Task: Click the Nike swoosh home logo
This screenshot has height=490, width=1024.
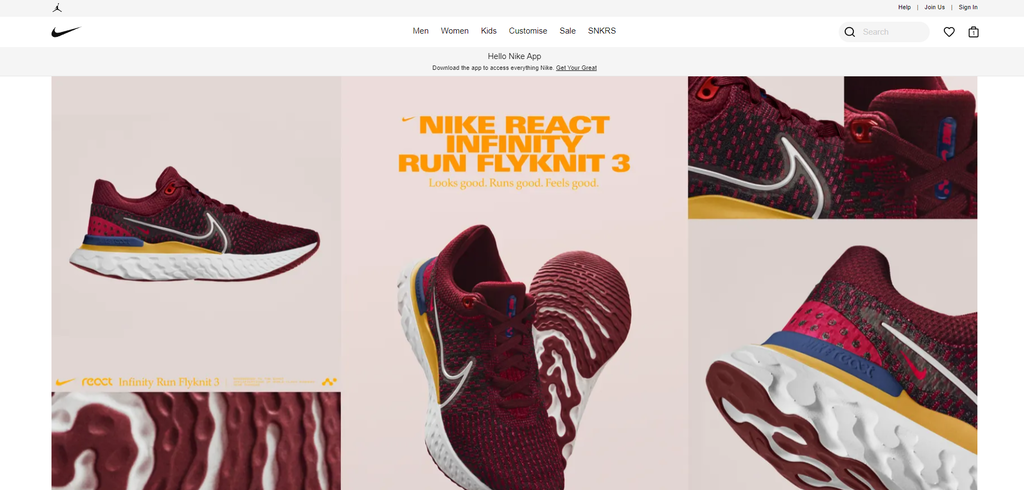Action: [x=66, y=32]
